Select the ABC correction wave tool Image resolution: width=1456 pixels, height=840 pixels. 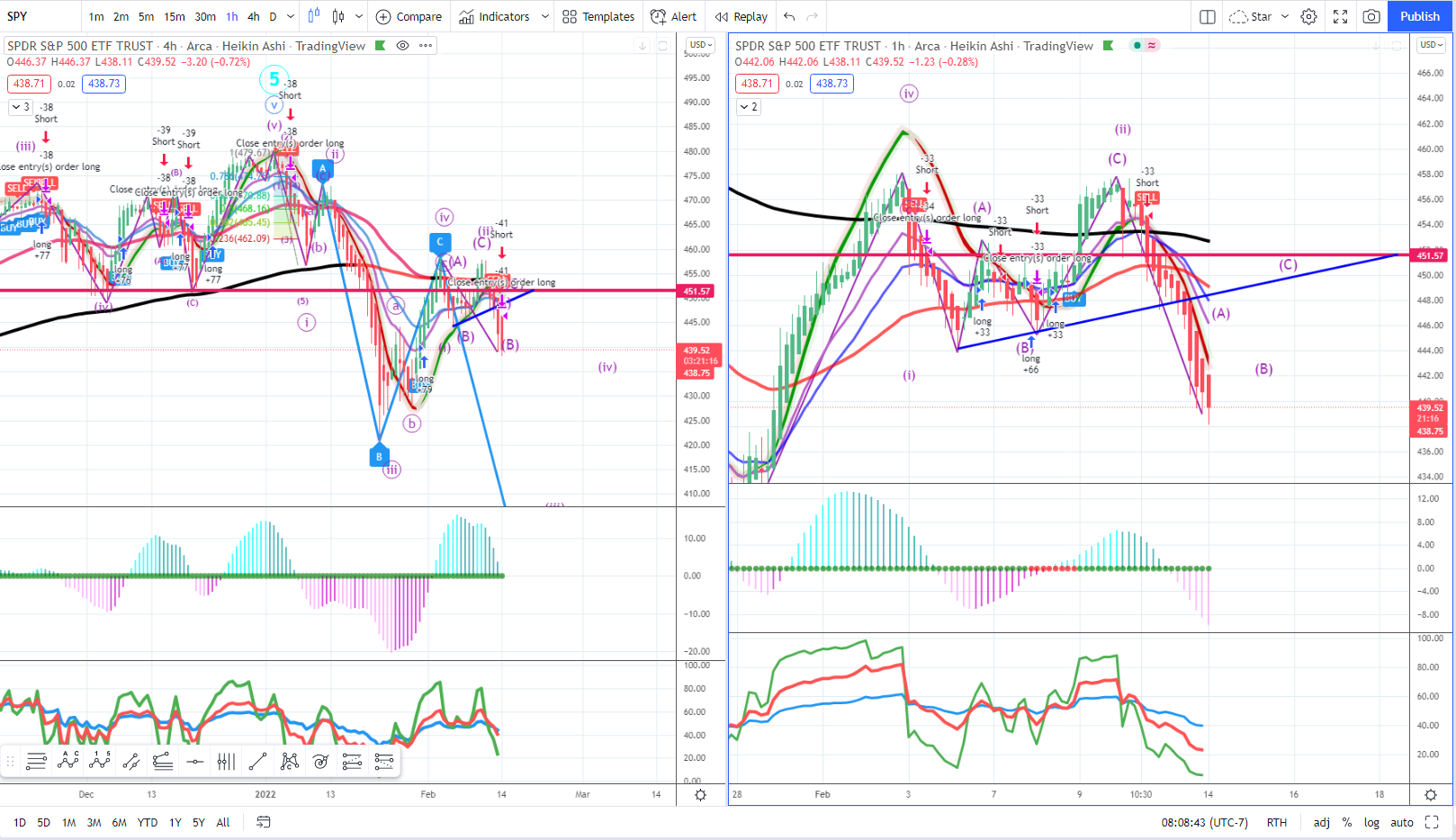point(68,762)
